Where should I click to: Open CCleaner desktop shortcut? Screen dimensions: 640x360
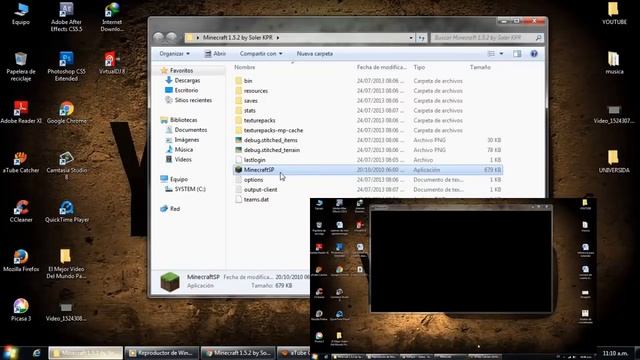coord(21,211)
